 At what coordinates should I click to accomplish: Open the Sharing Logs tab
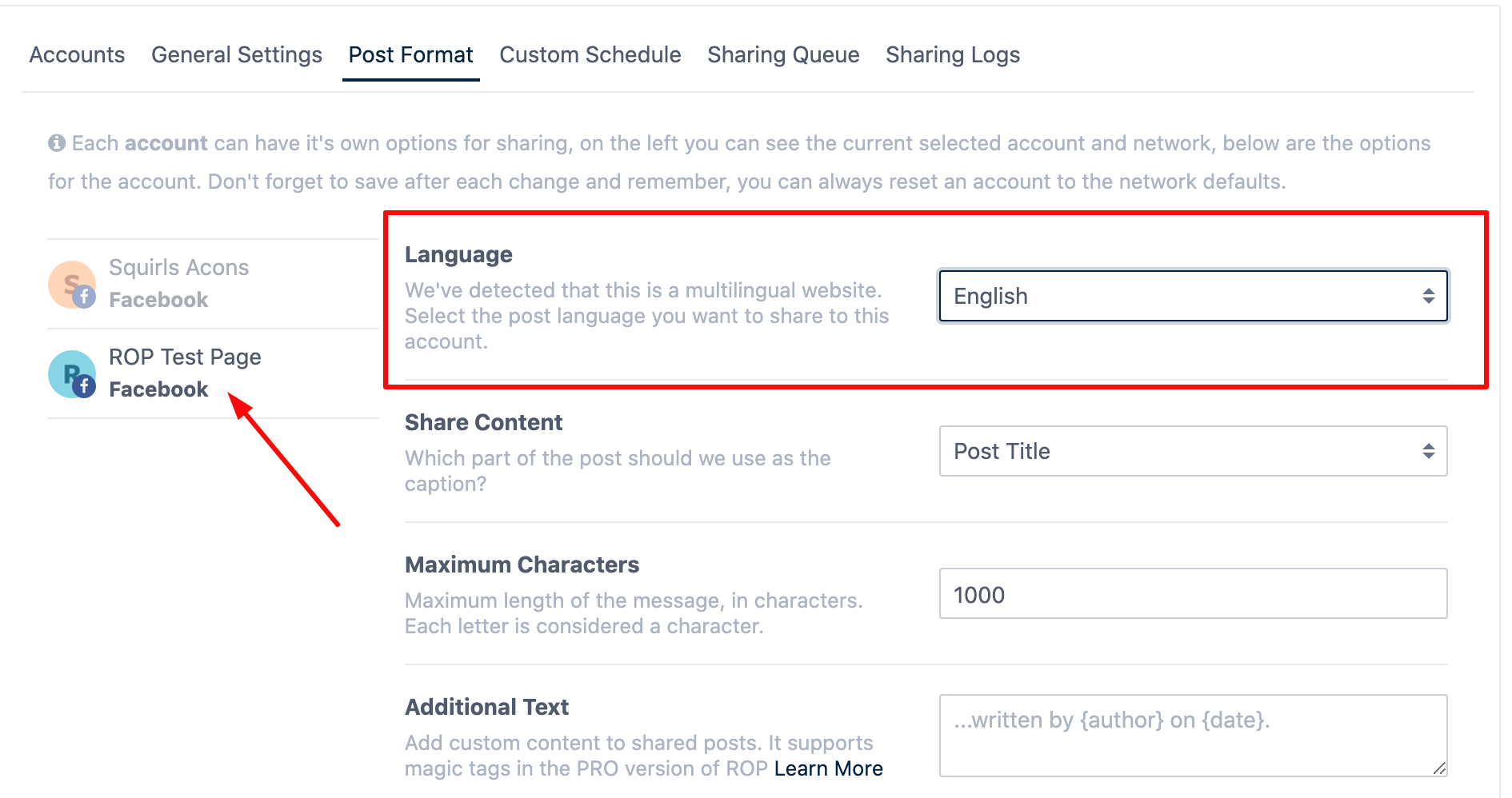(953, 54)
